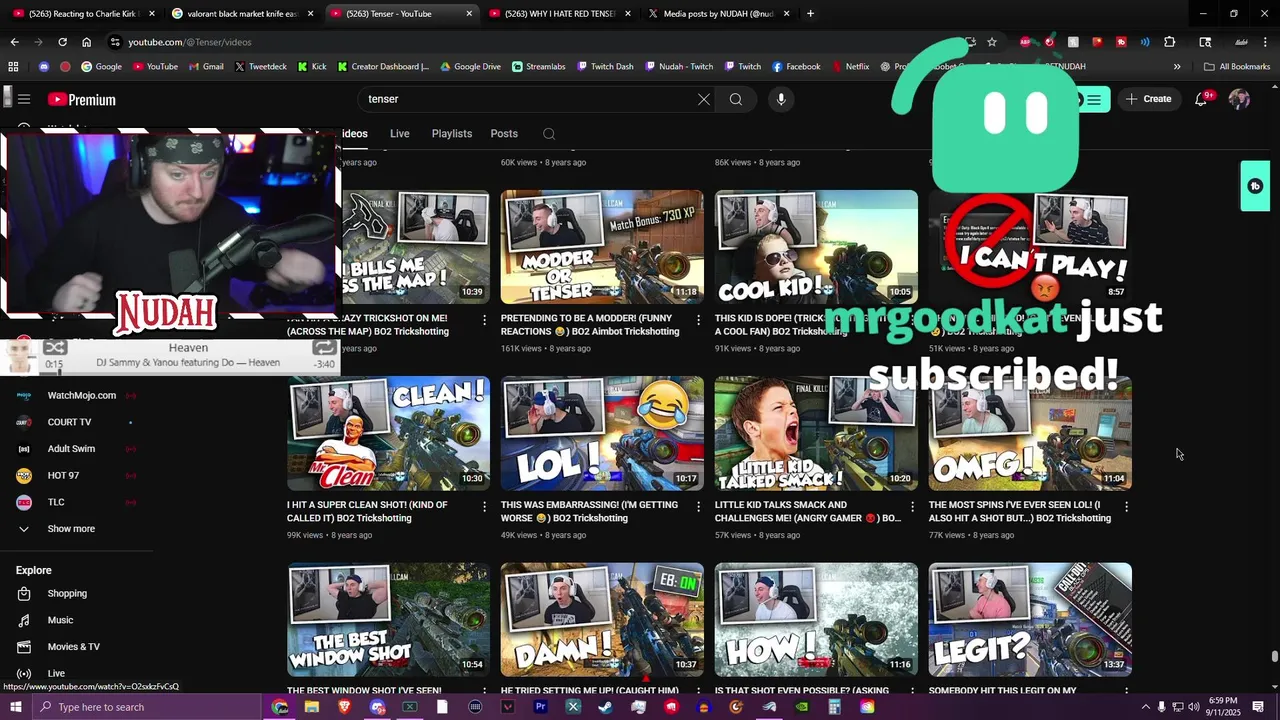Open the browser extensions puzzle icon
Image resolution: width=1280 pixels, height=720 pixels.
point(1169,42)
